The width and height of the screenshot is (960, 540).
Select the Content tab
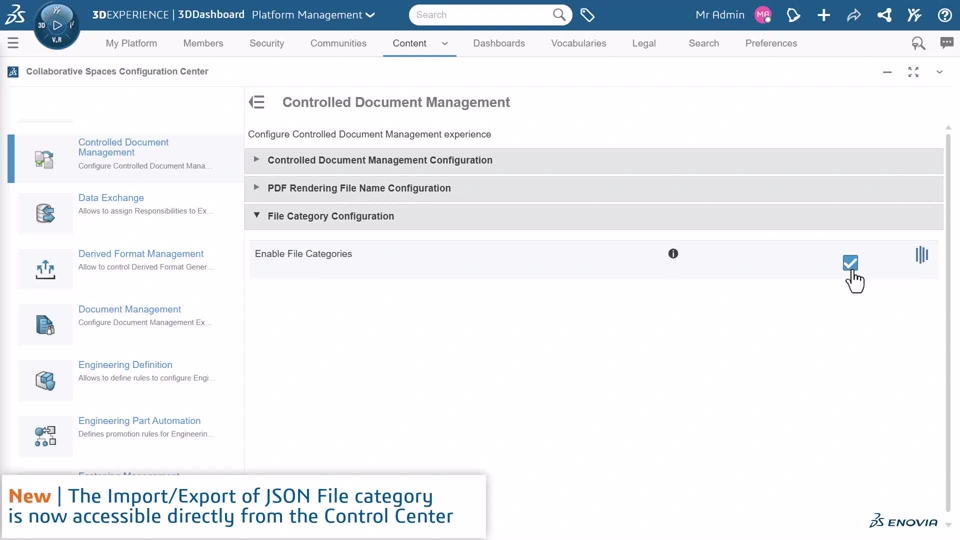(x=409, y=43)
